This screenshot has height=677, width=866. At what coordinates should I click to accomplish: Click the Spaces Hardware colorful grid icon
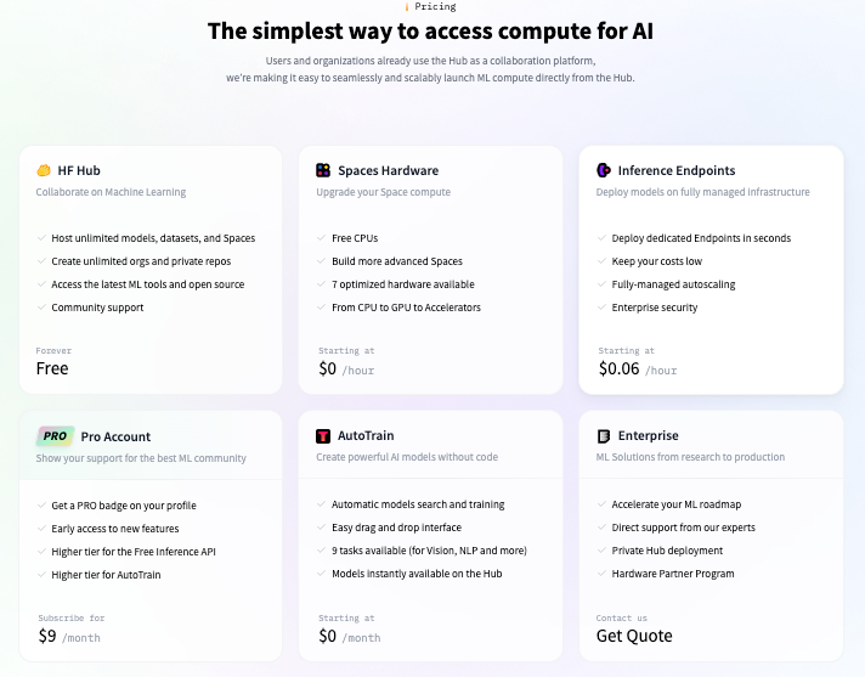[323, 171]
